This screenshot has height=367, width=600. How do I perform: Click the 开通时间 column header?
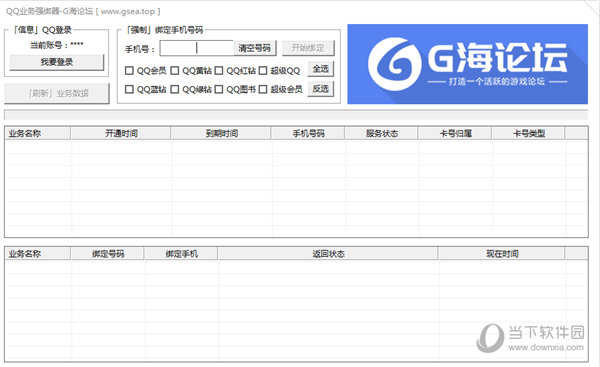point(121,133)
